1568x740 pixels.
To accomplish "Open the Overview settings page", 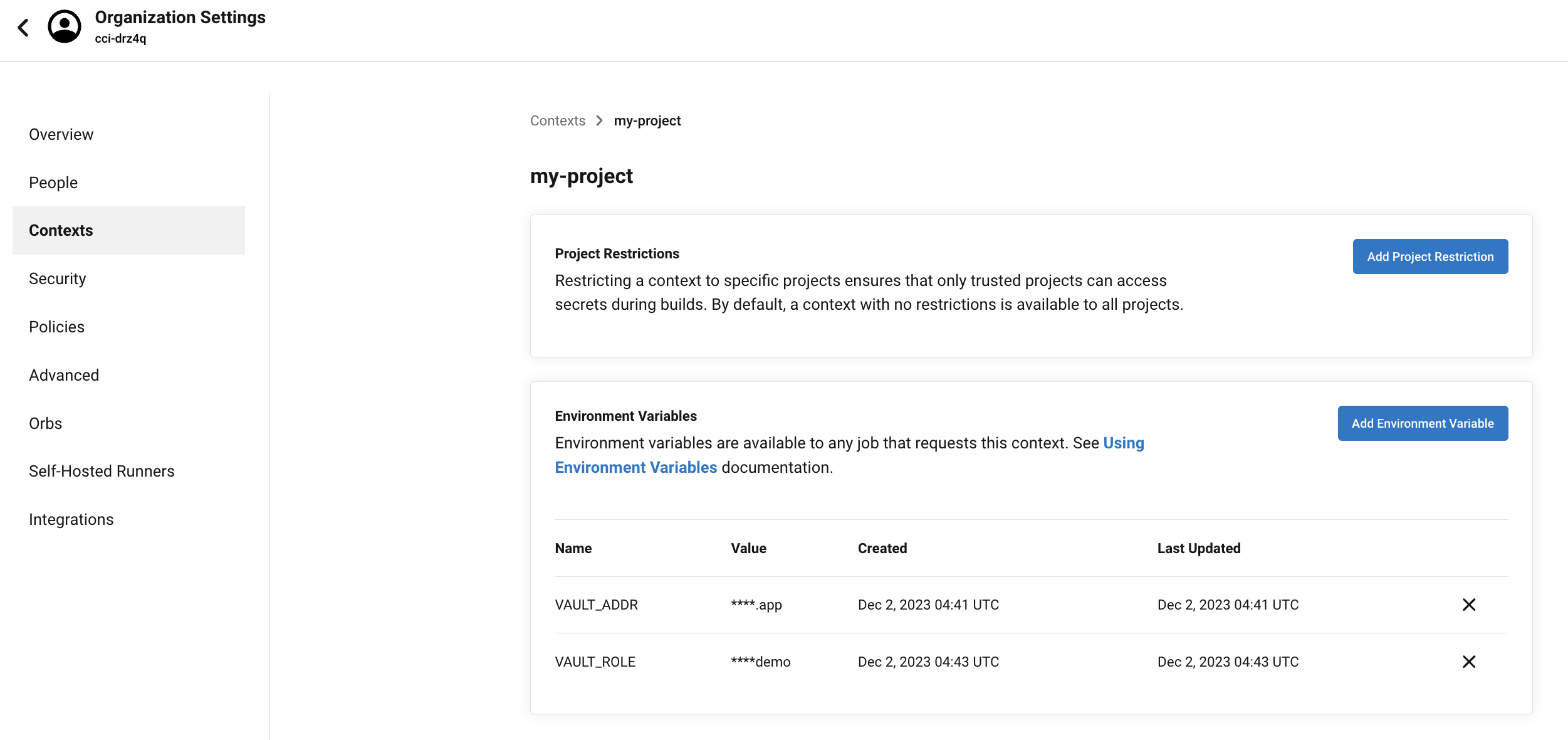I will 61,134.
